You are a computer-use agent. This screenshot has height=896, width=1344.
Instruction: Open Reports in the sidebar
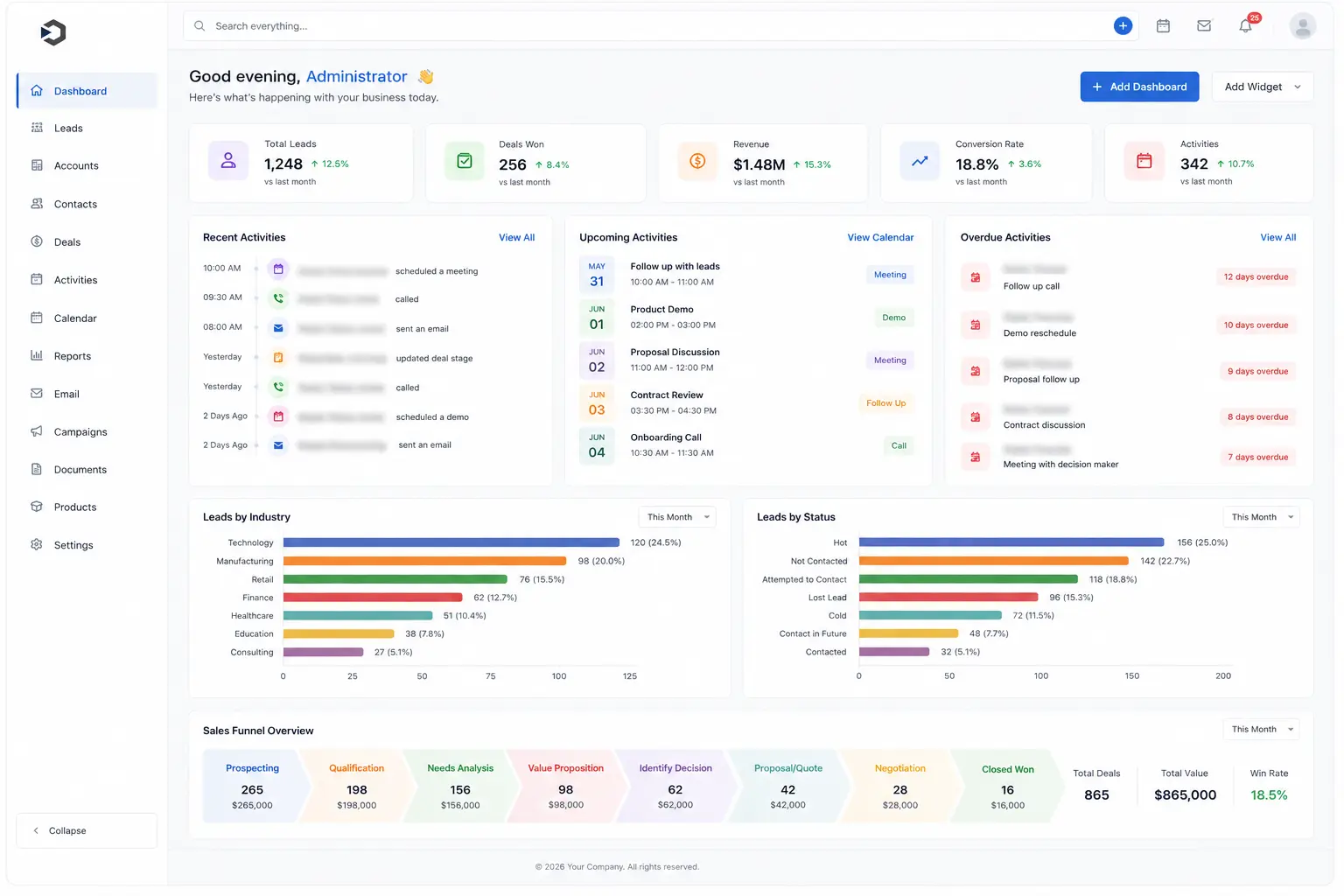tap(87, 356)
